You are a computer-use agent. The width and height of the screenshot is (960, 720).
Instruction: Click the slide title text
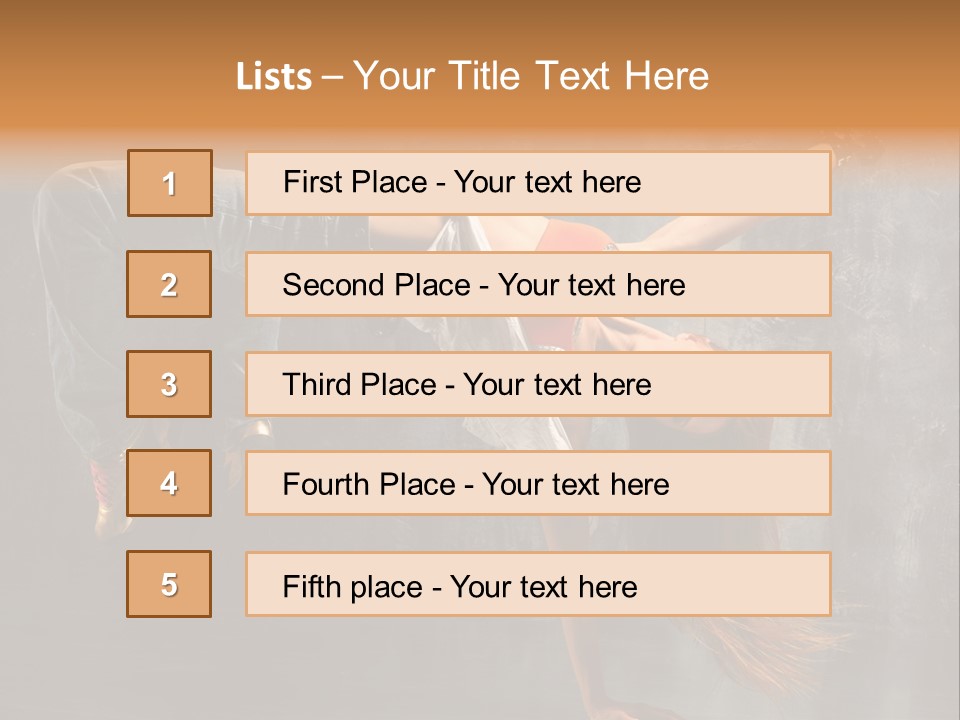pos(472,76)
